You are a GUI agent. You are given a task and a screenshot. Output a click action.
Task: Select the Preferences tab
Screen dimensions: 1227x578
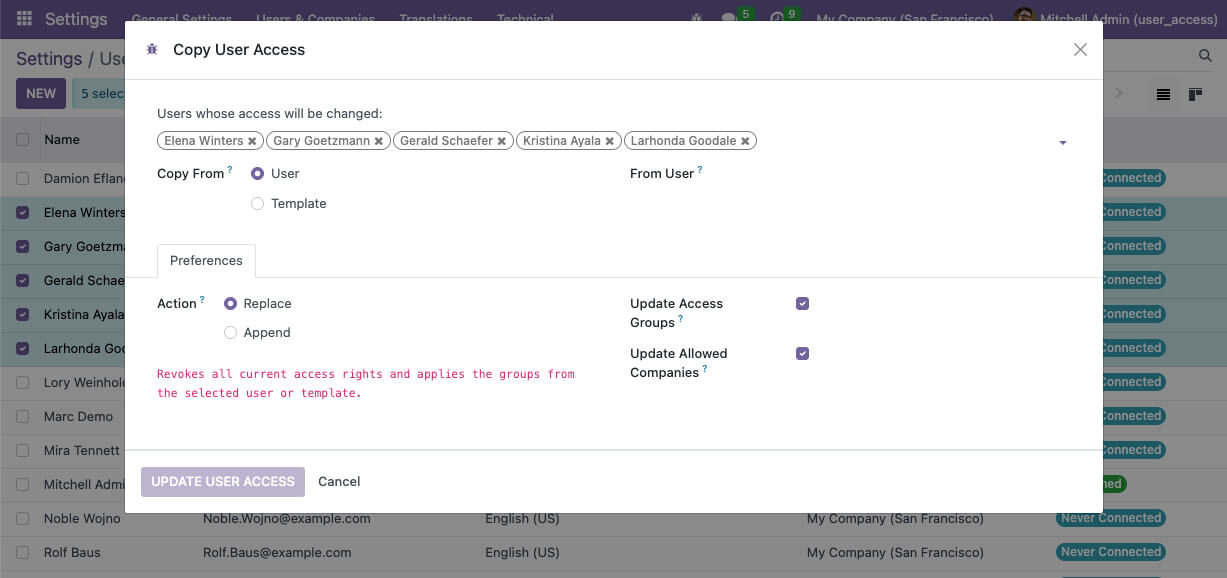[206, 260]
